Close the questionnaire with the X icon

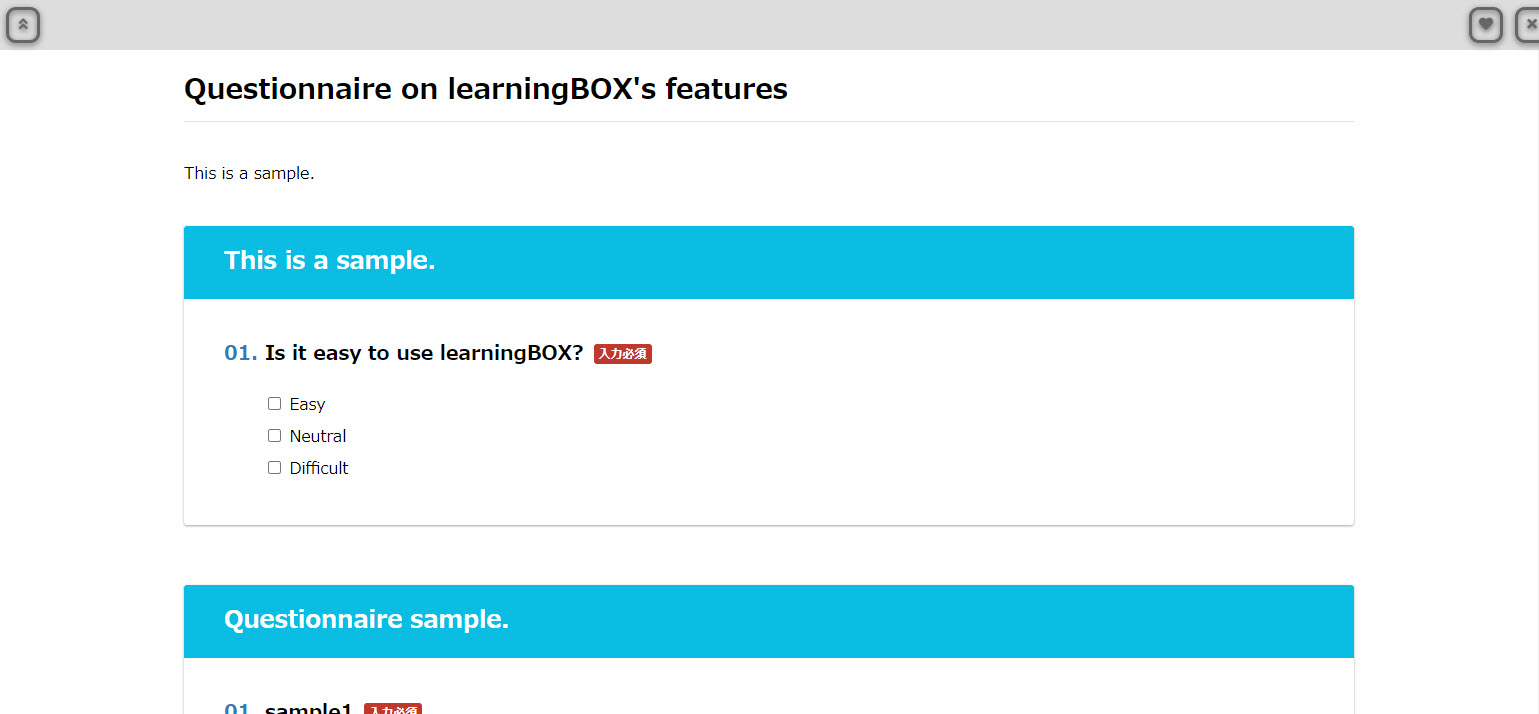pyautogui.click(x=1529, y=25)
